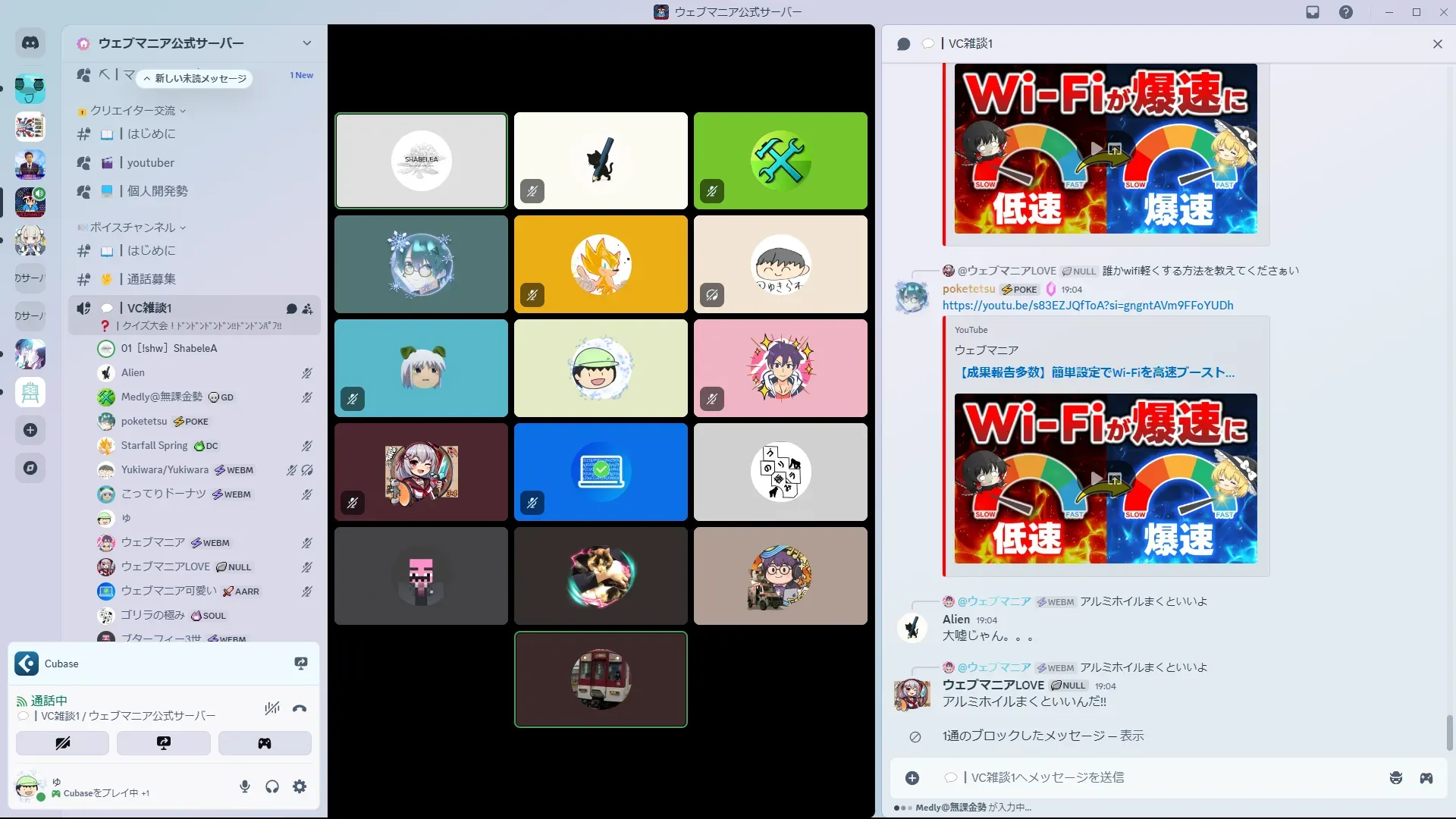Open user settings gear
This screenshot has height=819, width=1456.
tap(300, 786)
